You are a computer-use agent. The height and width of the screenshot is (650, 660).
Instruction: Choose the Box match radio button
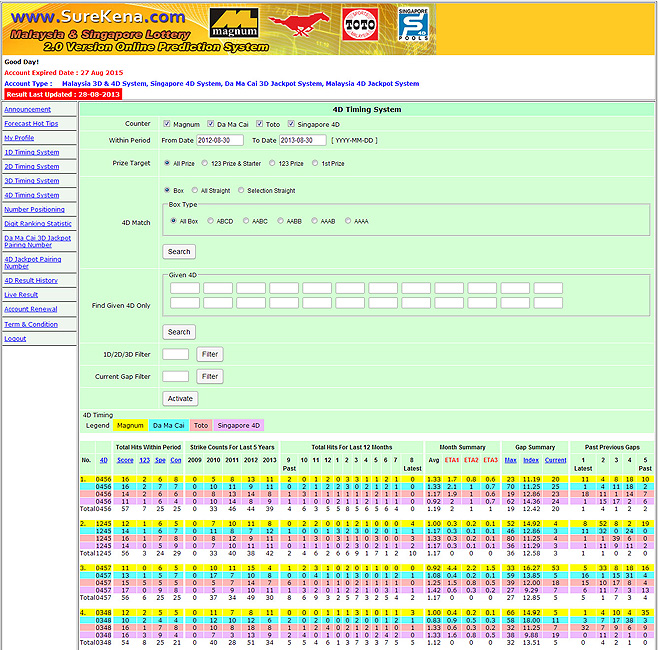pyautogui.click(x=167, y=190)
